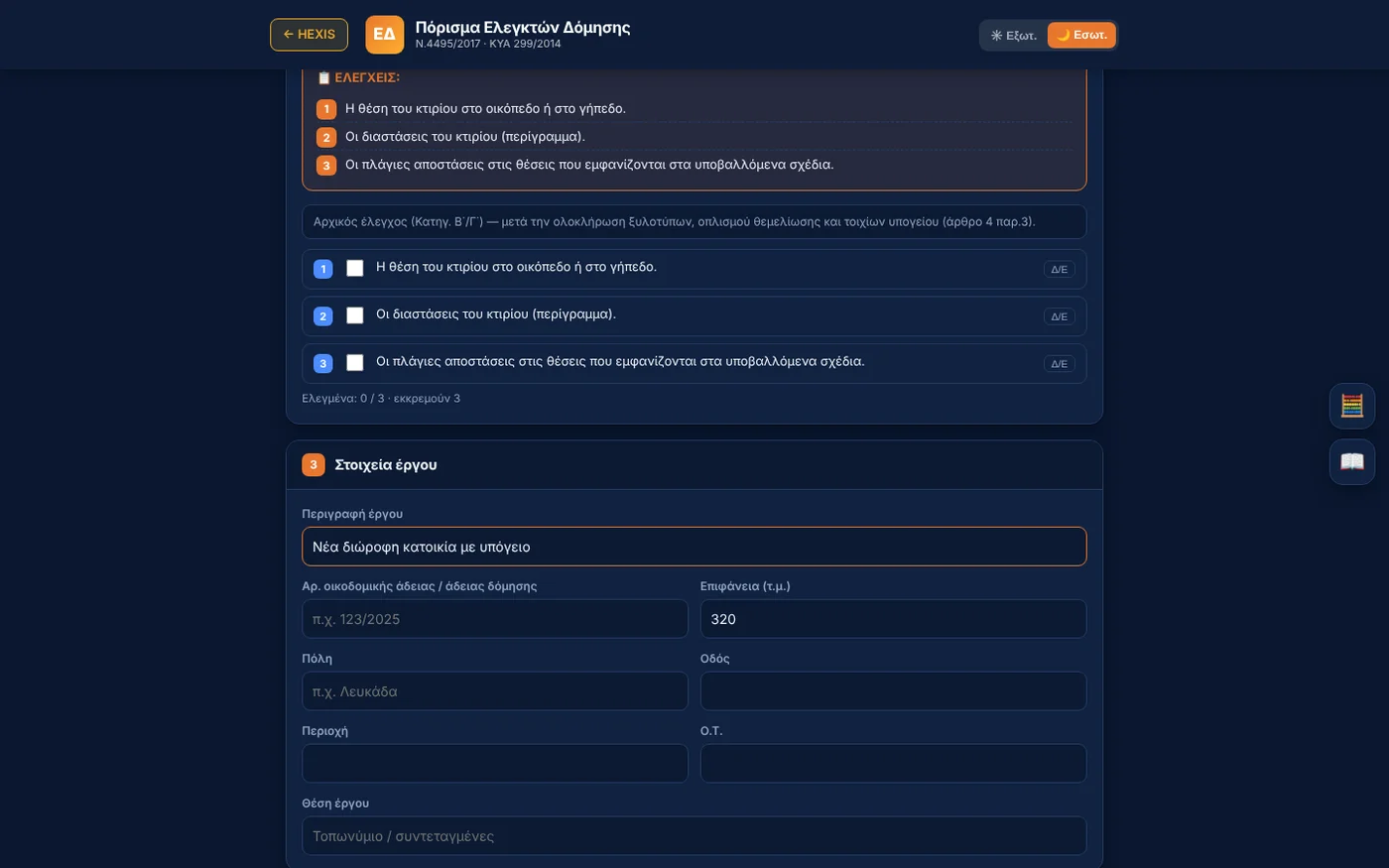This screenshot has width=1389, height=868.
Task: Check the box for πλάγιες αποστάσεις
Action: point(355,363)
